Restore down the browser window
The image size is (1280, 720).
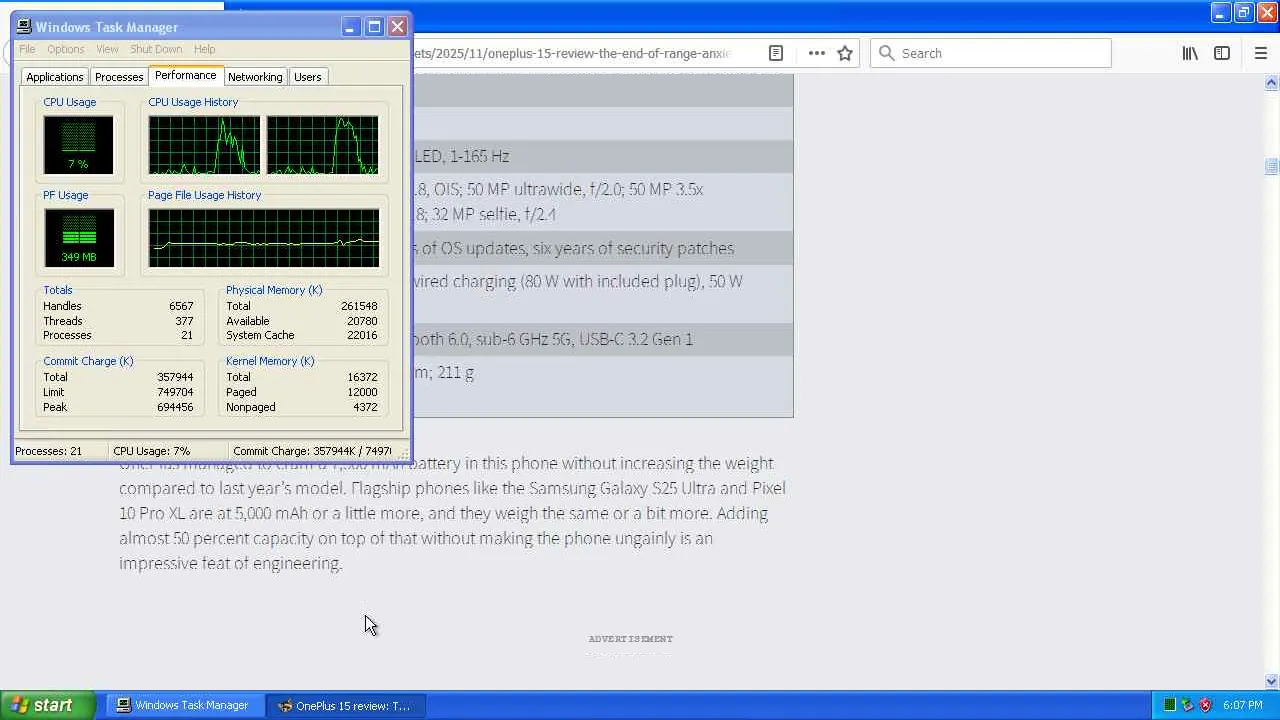pos(1243,12)
